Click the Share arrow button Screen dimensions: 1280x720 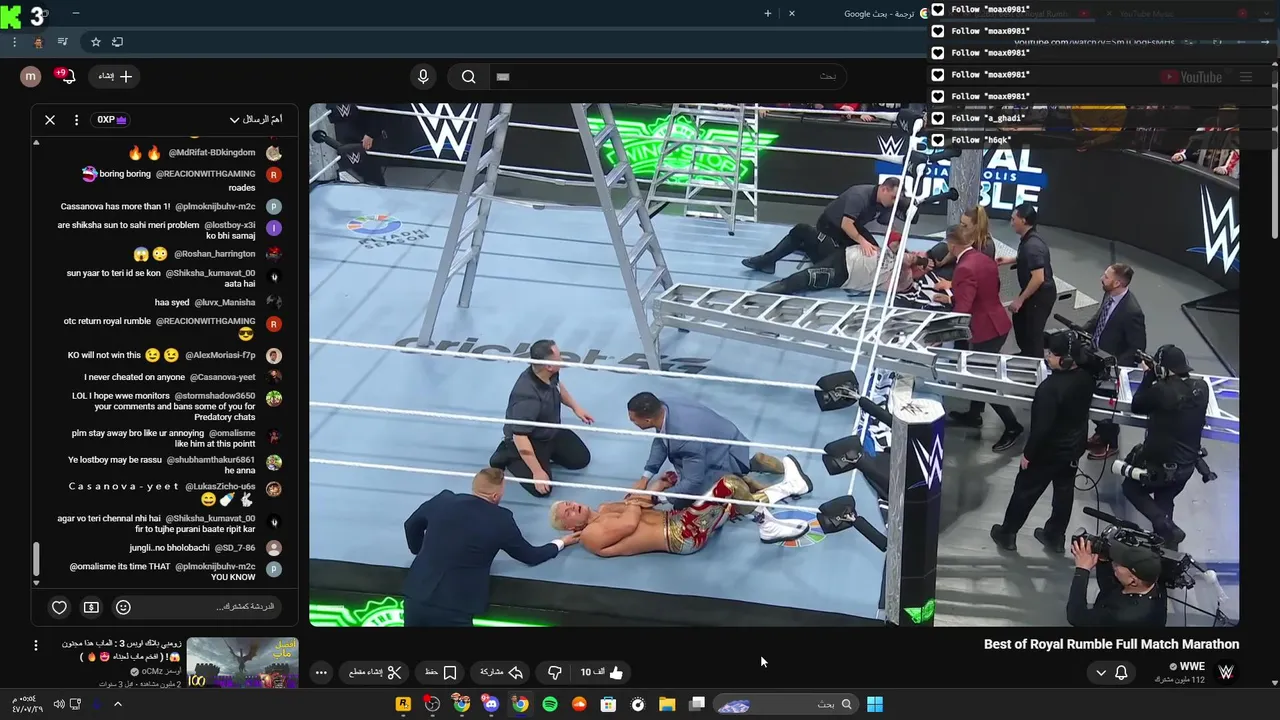pos(502,673)
